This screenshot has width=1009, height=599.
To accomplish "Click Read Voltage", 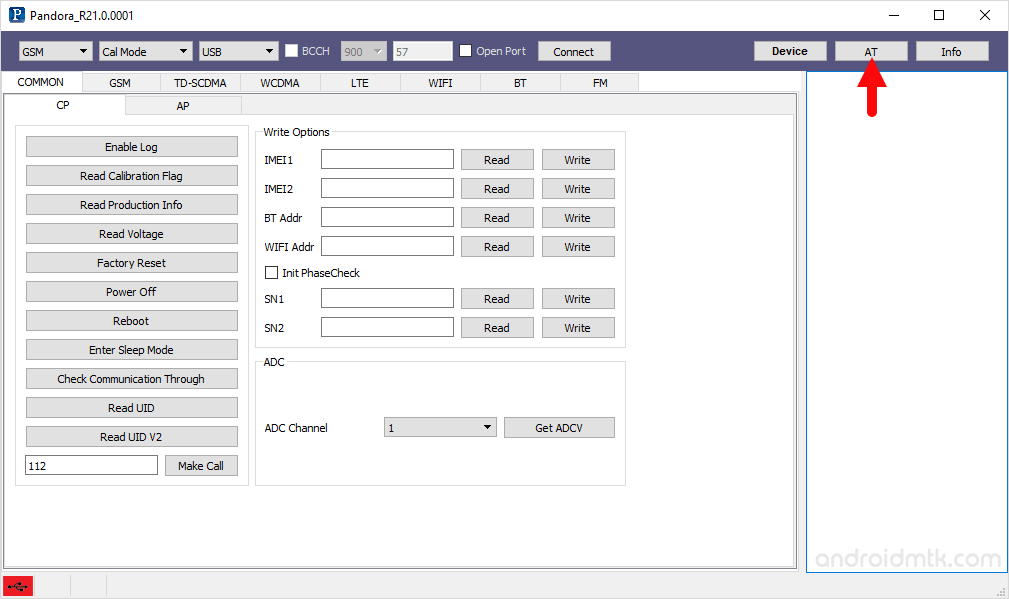I will point(131,233).
